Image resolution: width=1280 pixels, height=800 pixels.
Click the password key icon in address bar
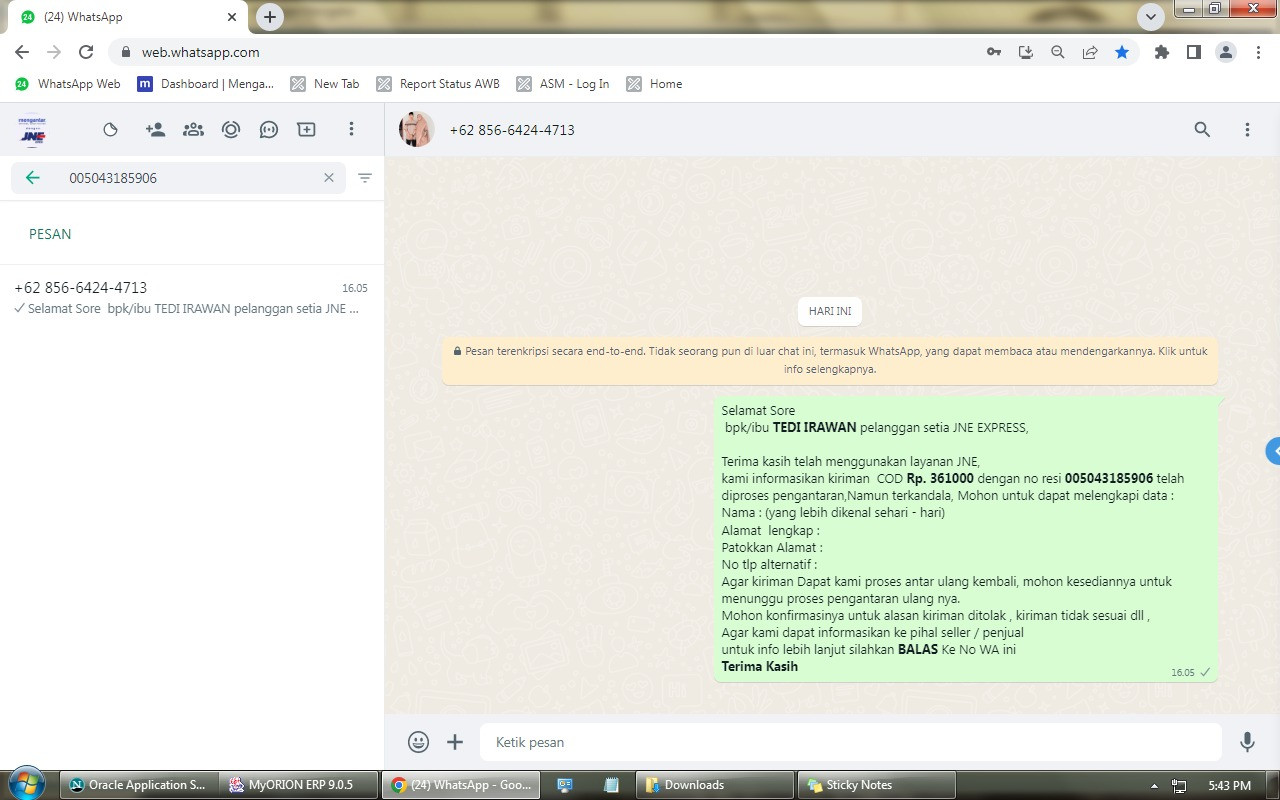(994, 52)
